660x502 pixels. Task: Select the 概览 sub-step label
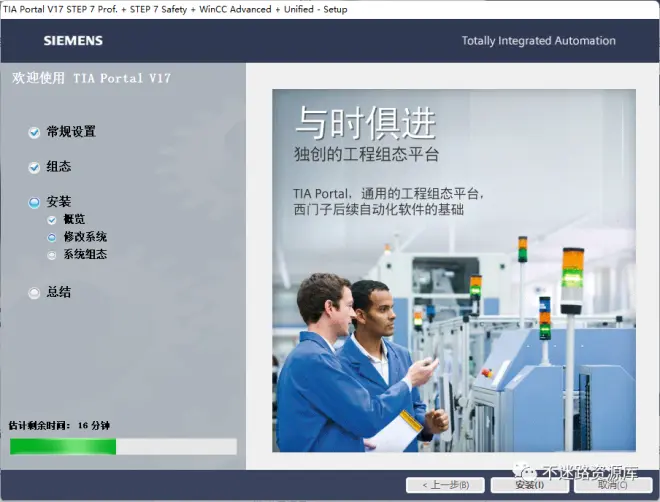pyautogui.click(x=74, y=219)
